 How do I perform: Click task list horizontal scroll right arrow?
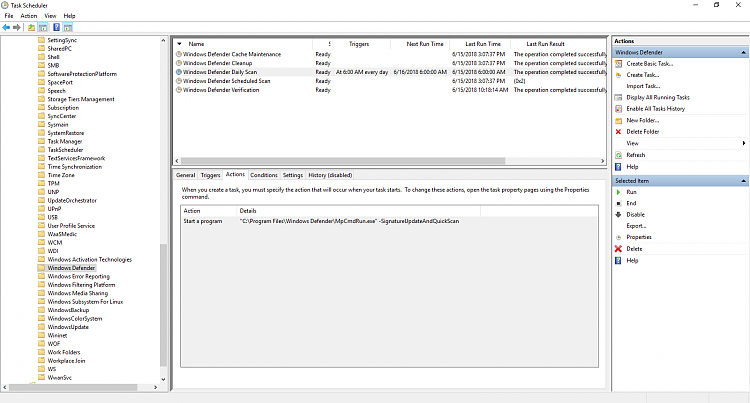(x=602, y=161)
